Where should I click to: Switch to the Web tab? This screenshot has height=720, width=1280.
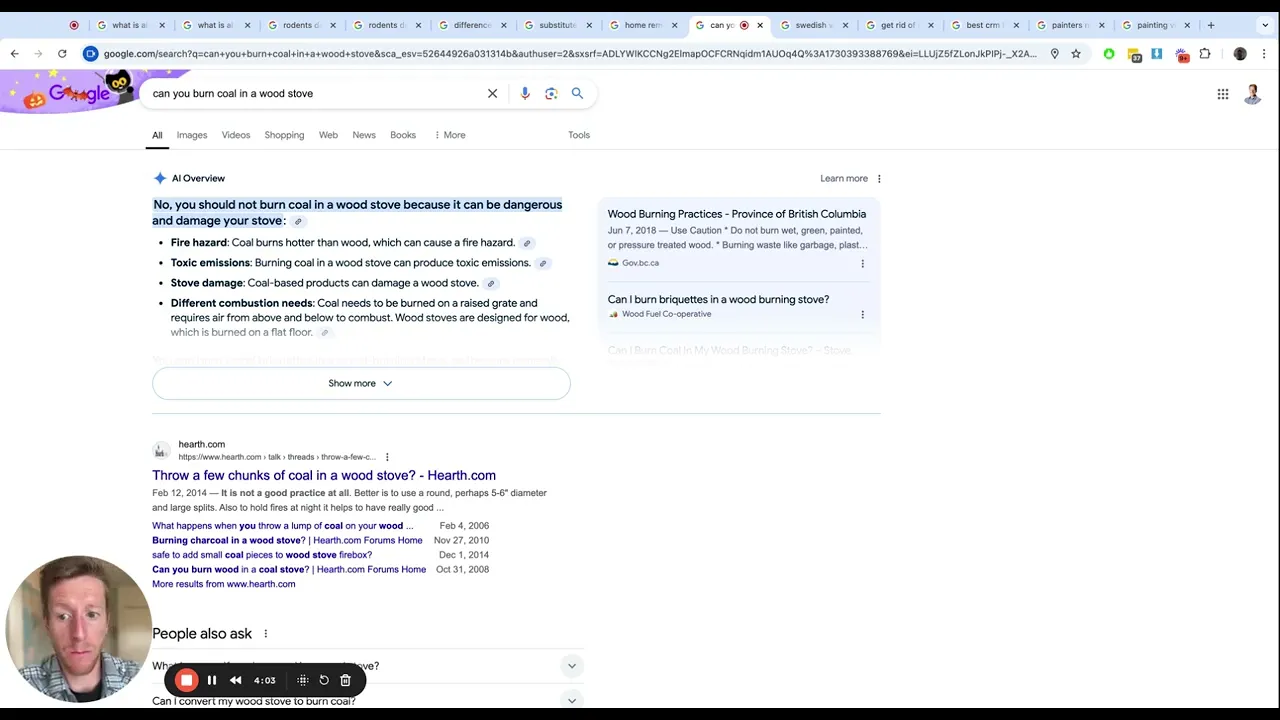point(328,135)
